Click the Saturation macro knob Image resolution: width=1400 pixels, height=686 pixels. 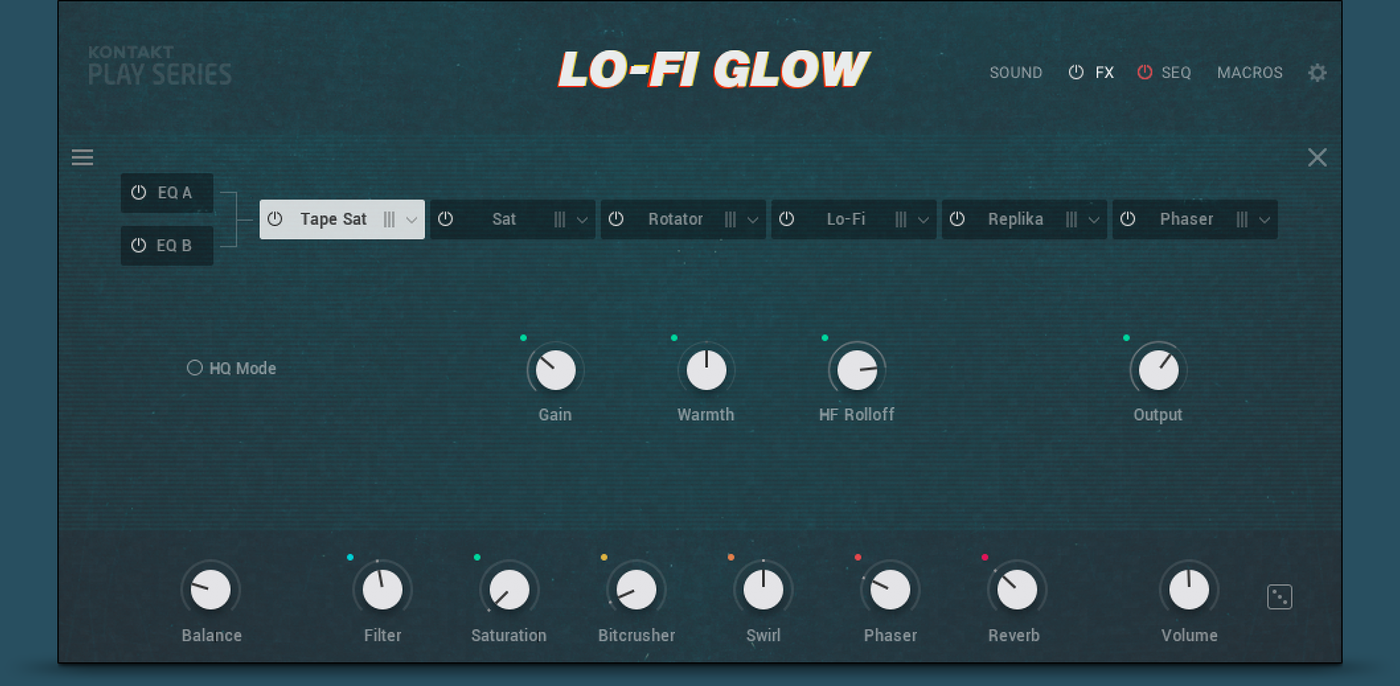509,590
